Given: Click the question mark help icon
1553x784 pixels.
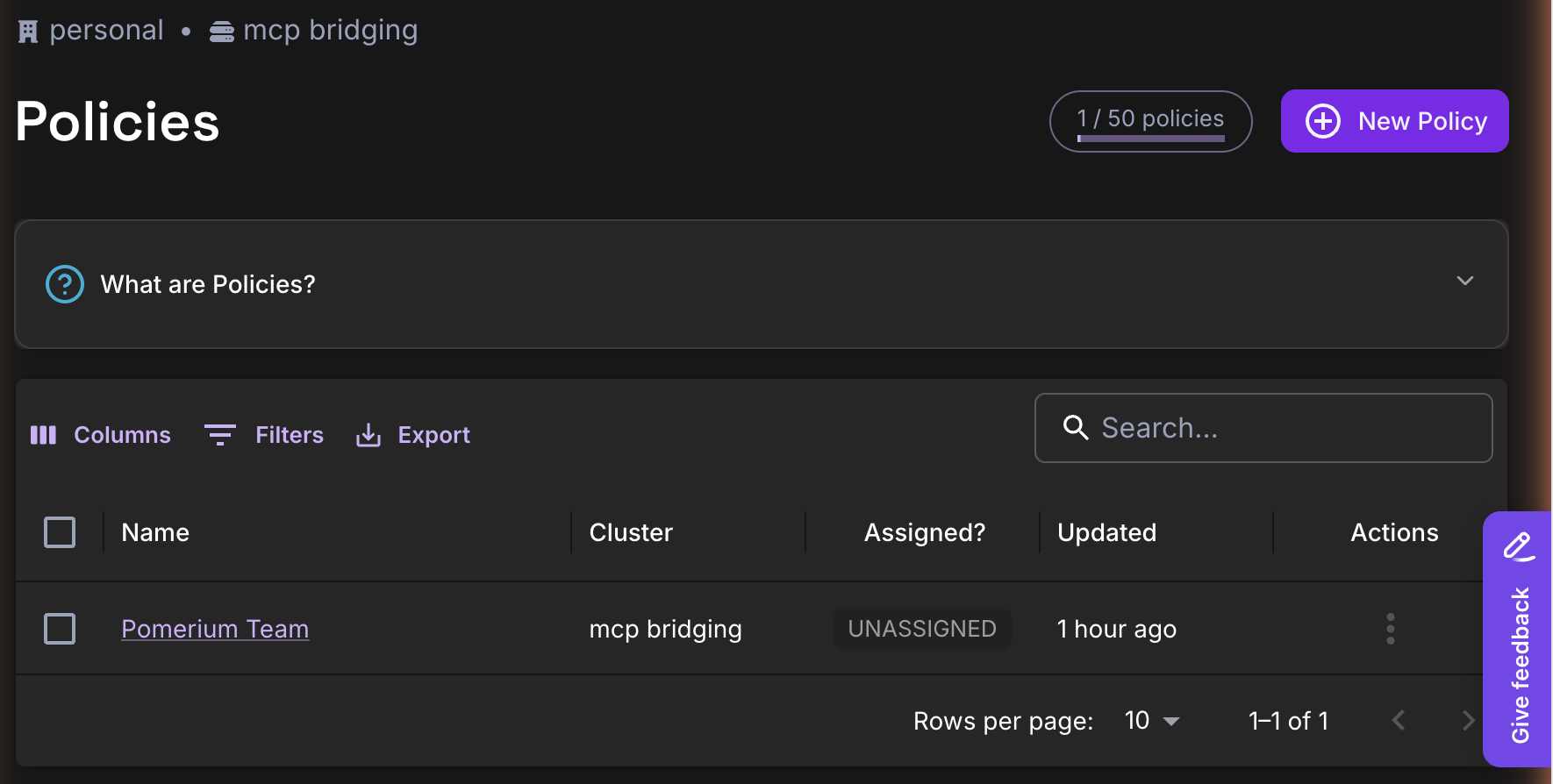Looking at the screenshot, I should [65, 284].
